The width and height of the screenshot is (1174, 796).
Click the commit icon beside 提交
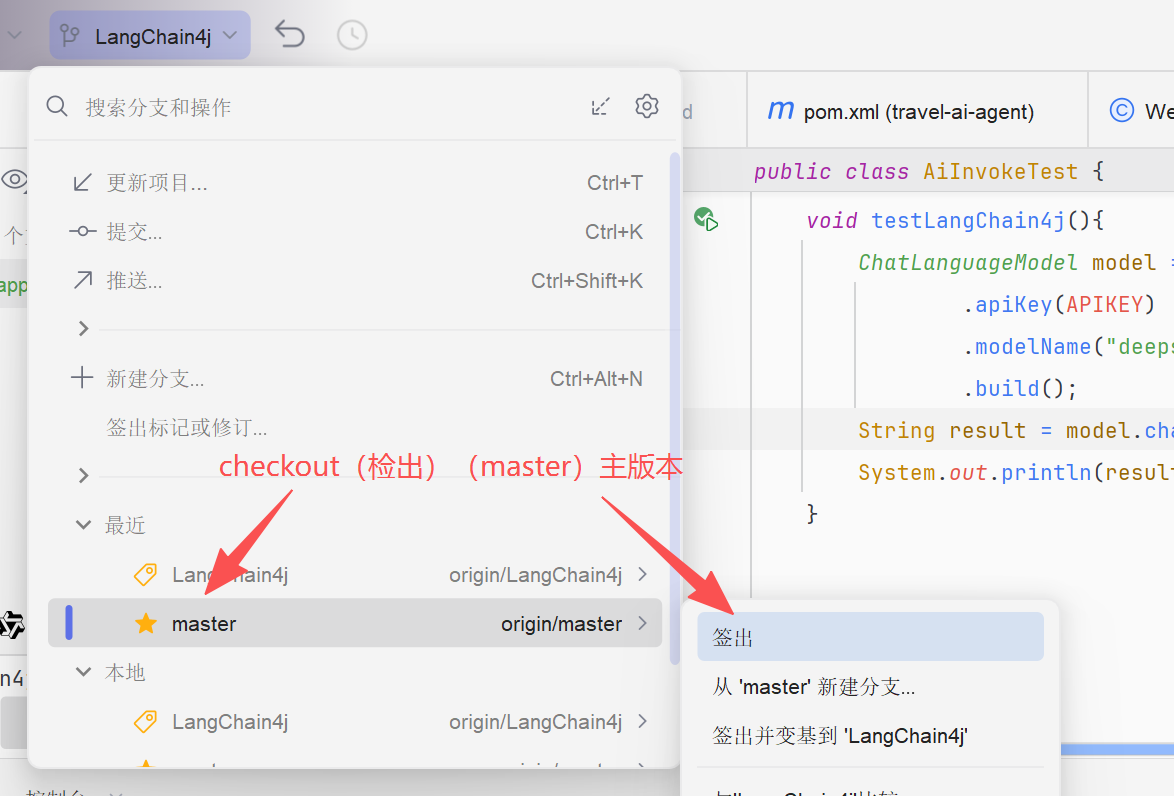[x=82, y=231]
